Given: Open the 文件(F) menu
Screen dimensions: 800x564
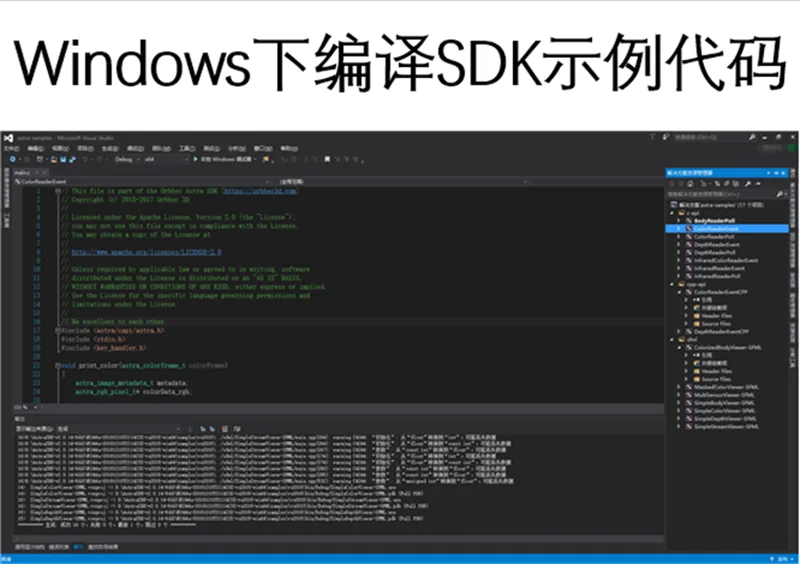Looking at the screenshot, I should 11,149.
